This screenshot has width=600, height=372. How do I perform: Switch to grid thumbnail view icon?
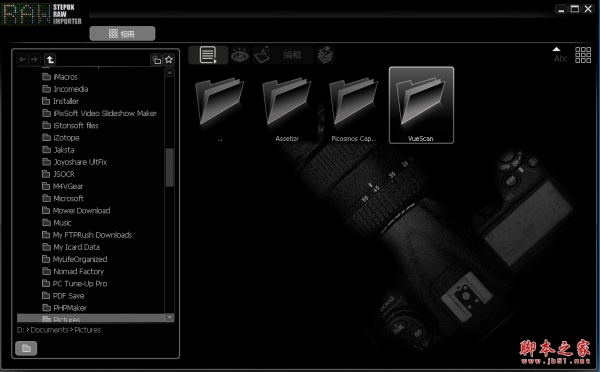(583, 55)
